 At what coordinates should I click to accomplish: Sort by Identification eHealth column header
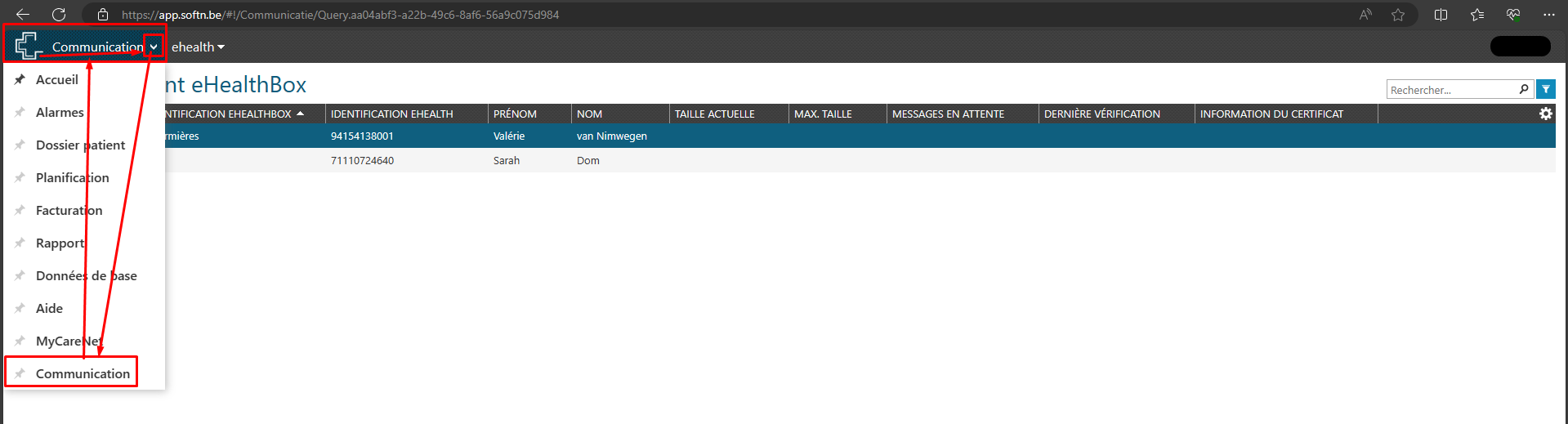(391, 114)
